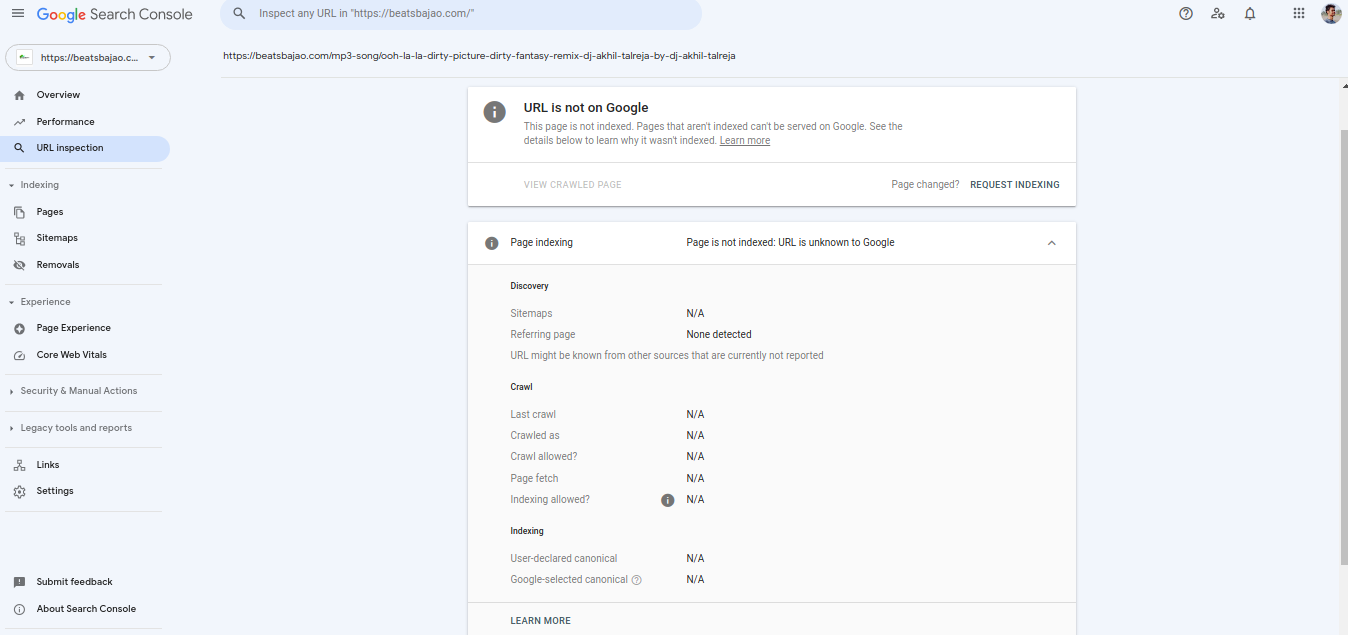Click Submit feedback label
The image size is (1348, 635).
(75, 582)
